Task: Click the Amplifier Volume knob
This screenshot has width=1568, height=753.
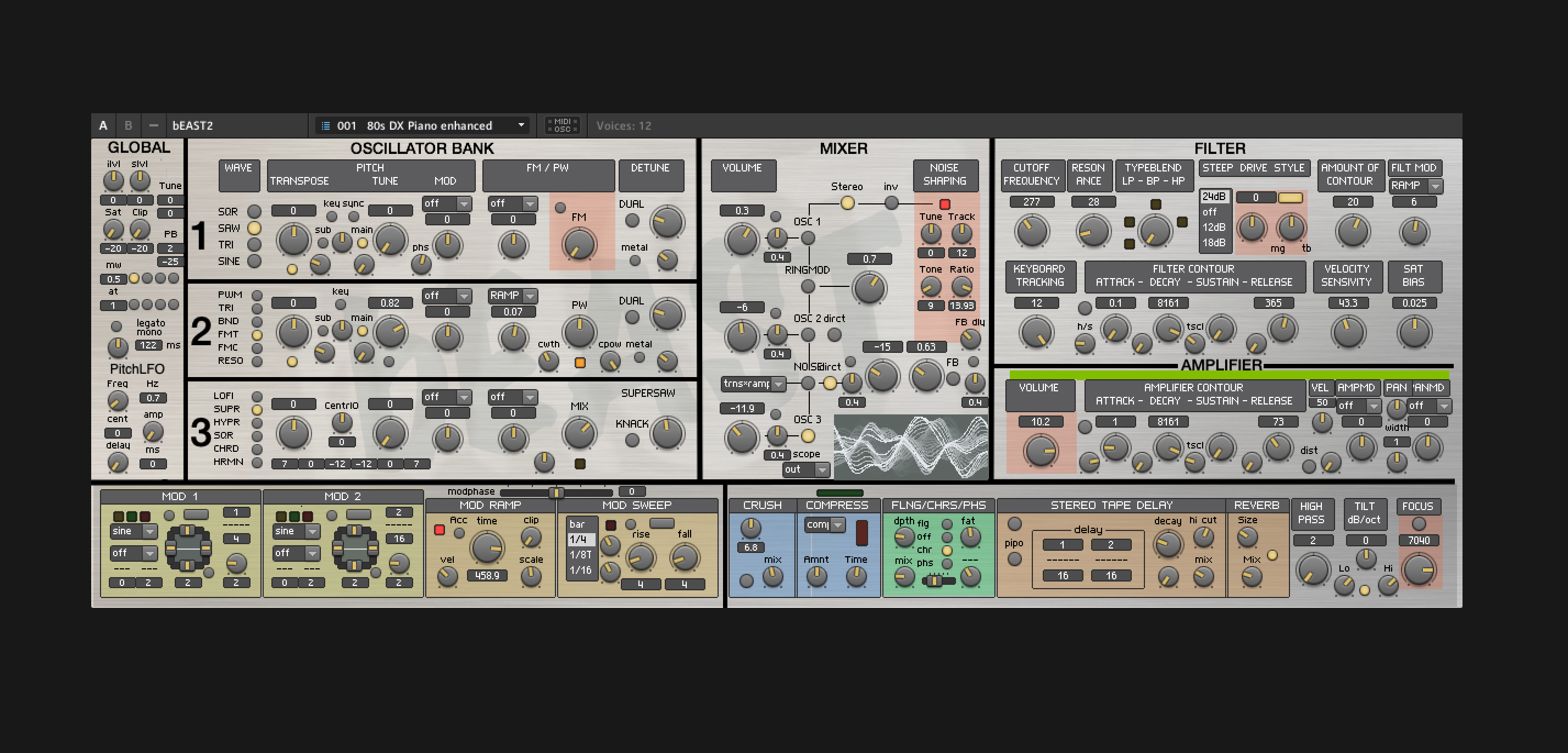Action: point(1040,451)
